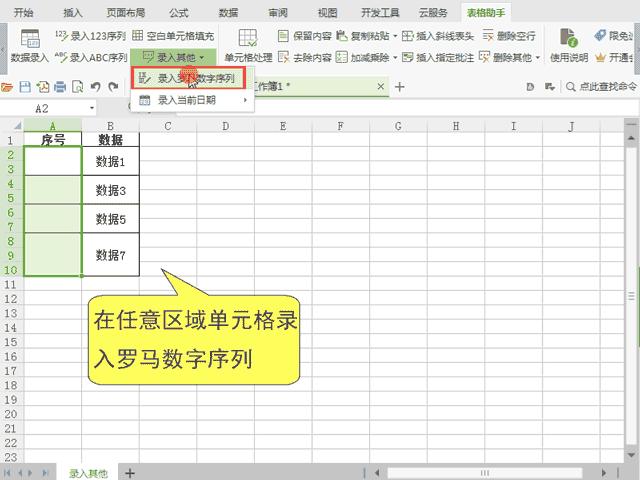Click 去除内容 remove content button
The height and width of the screenshot is (480, 640).
coord(304,58)
